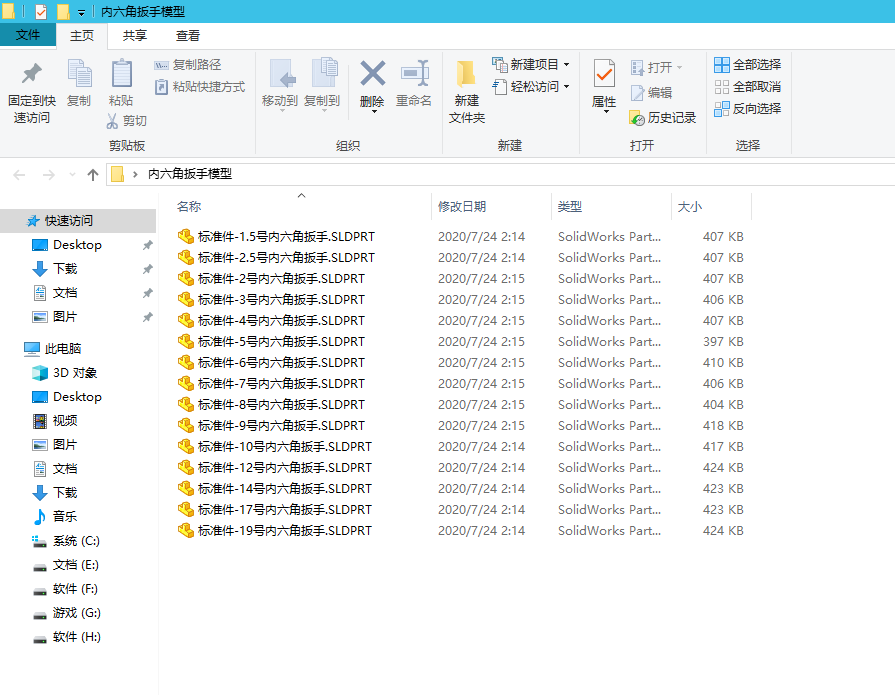Open the 文件 file tab
Viewport: 895px width, 695px height.
coord(28,35)
